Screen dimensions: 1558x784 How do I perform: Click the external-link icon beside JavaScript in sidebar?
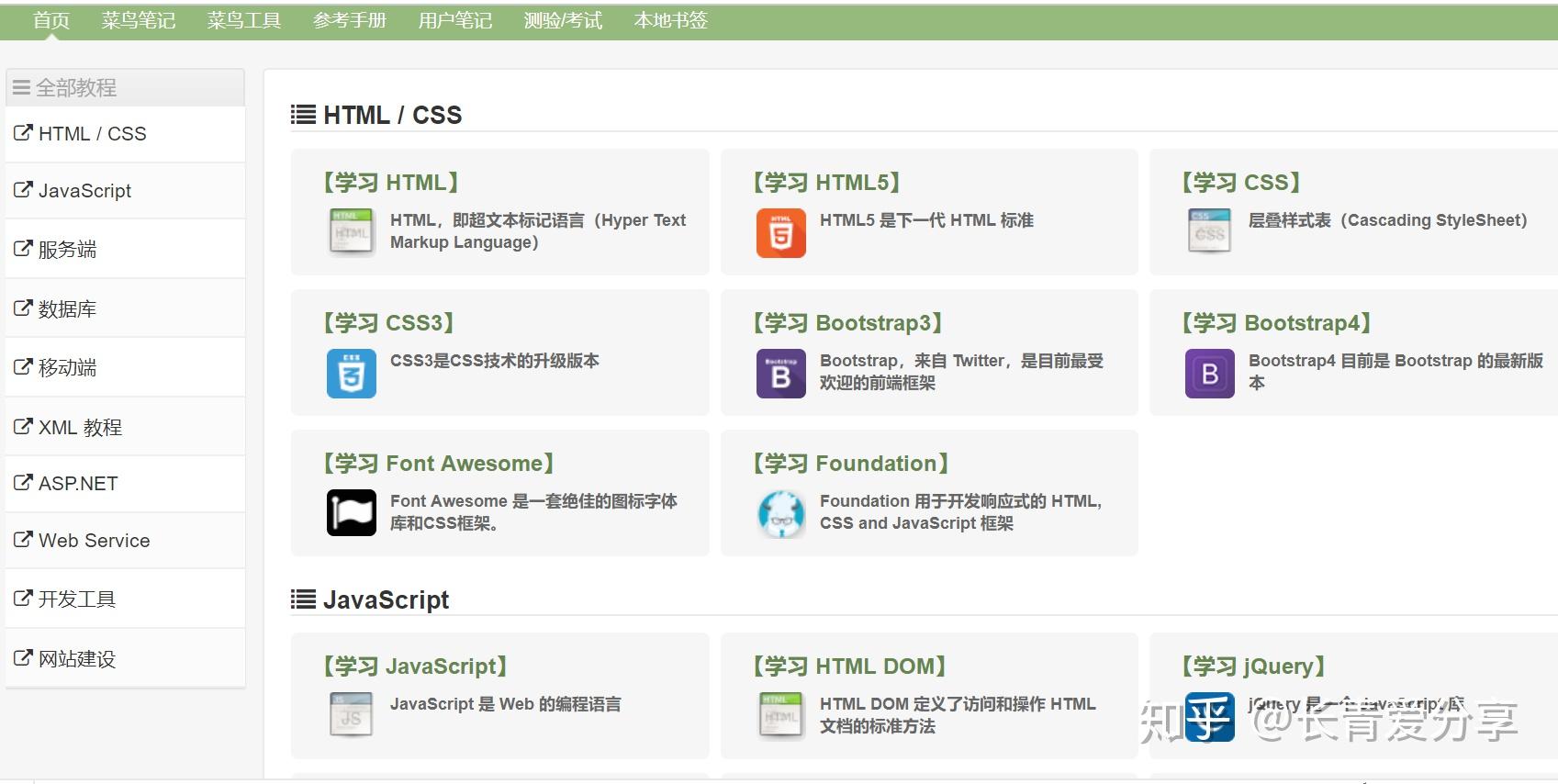point(23,190)
